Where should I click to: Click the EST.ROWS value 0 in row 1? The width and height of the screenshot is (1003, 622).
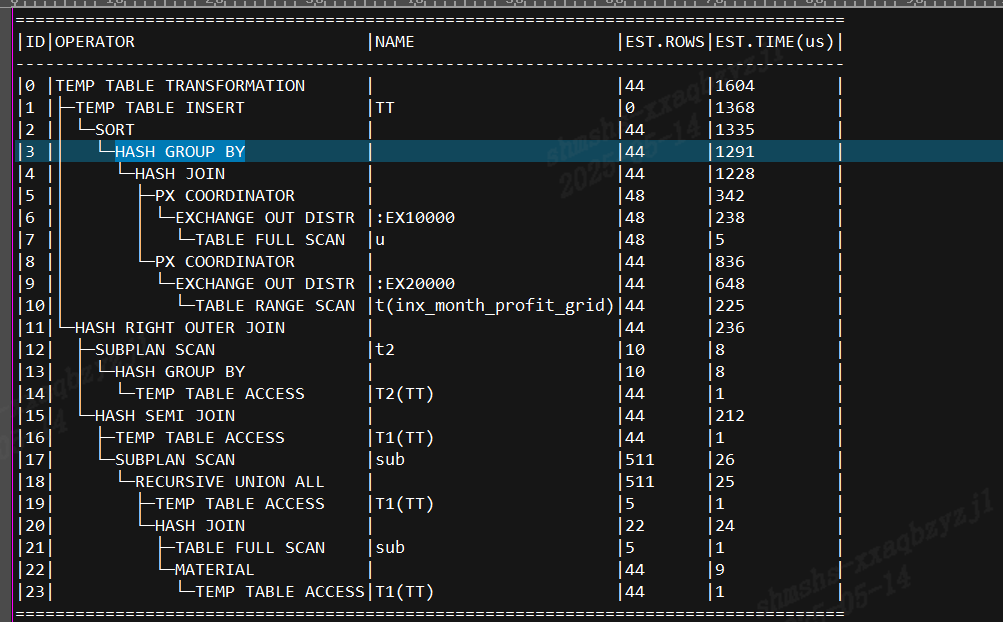(x=630, y=108)
